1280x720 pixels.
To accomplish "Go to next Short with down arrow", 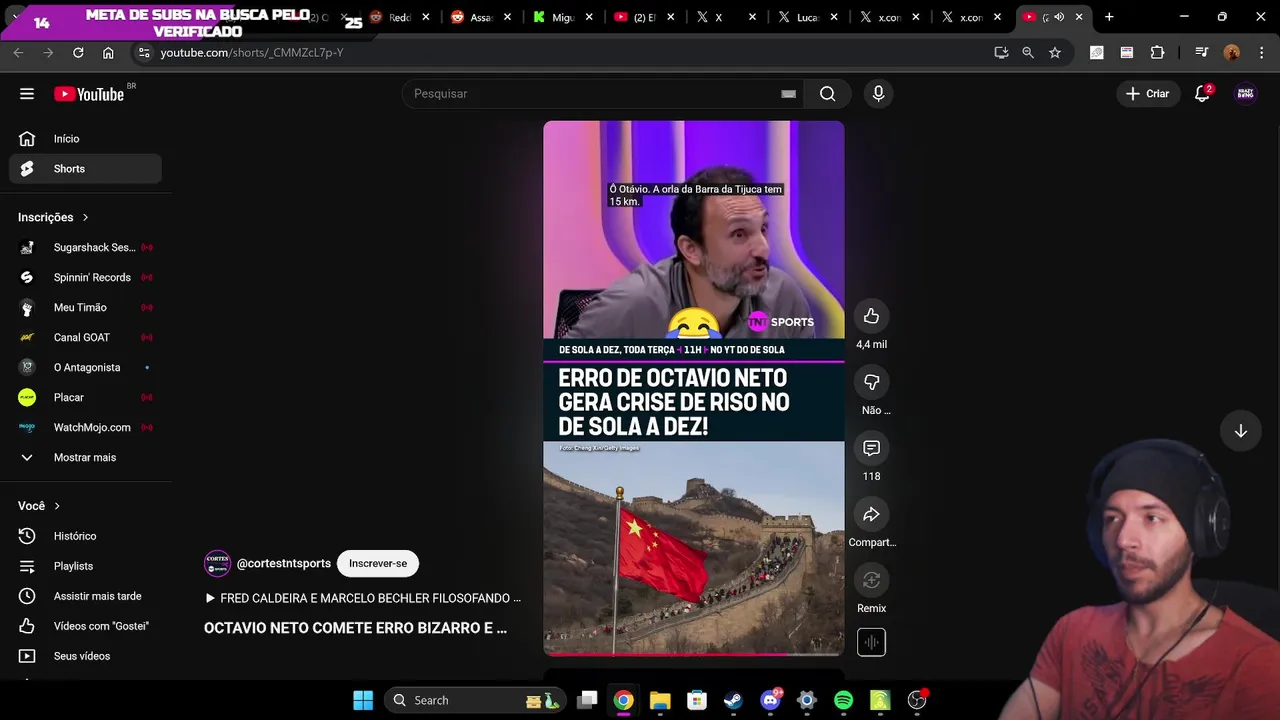I will pos(1240,431).
